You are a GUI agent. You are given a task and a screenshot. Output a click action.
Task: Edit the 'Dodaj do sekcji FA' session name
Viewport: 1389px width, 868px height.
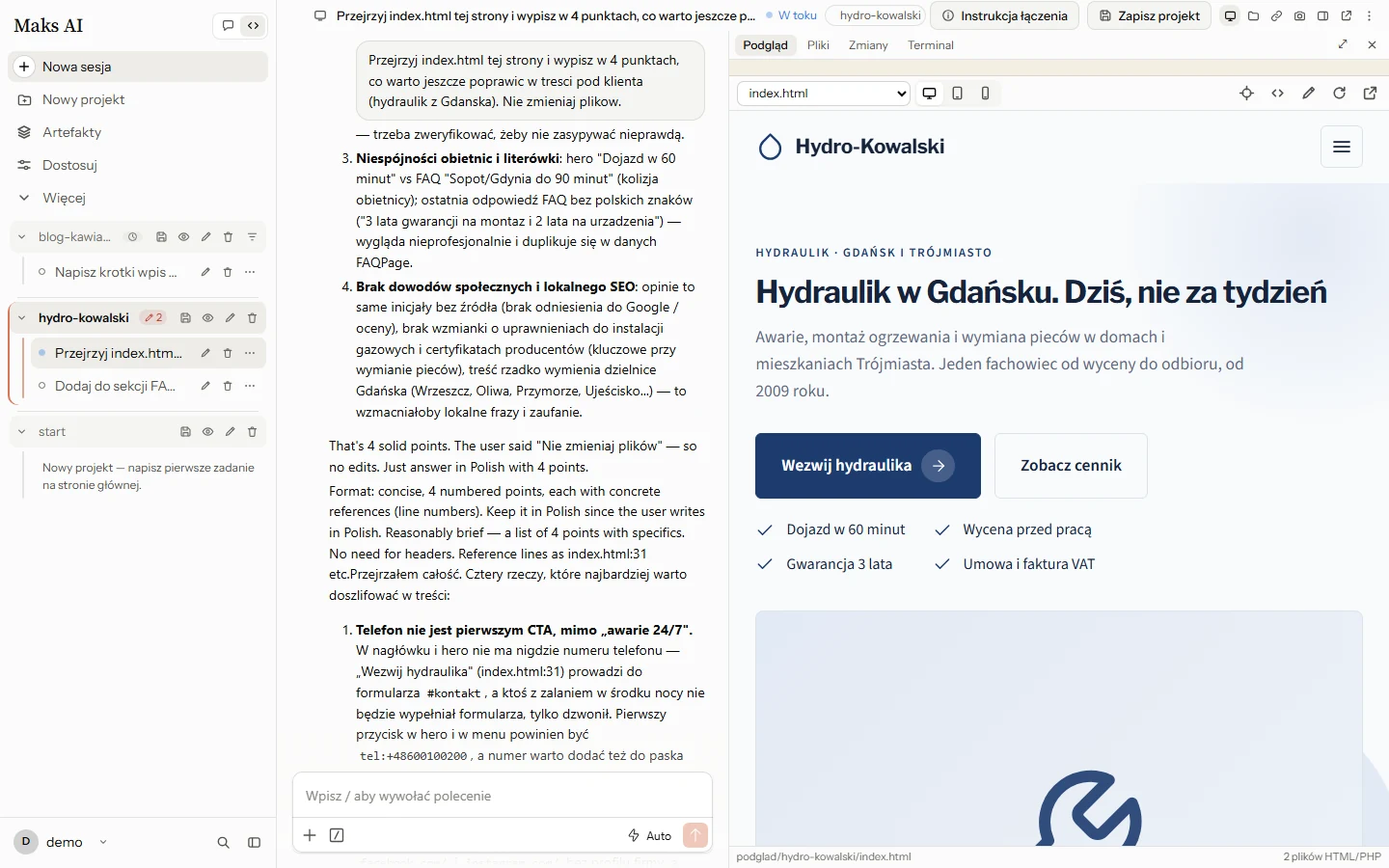point(205,386)
